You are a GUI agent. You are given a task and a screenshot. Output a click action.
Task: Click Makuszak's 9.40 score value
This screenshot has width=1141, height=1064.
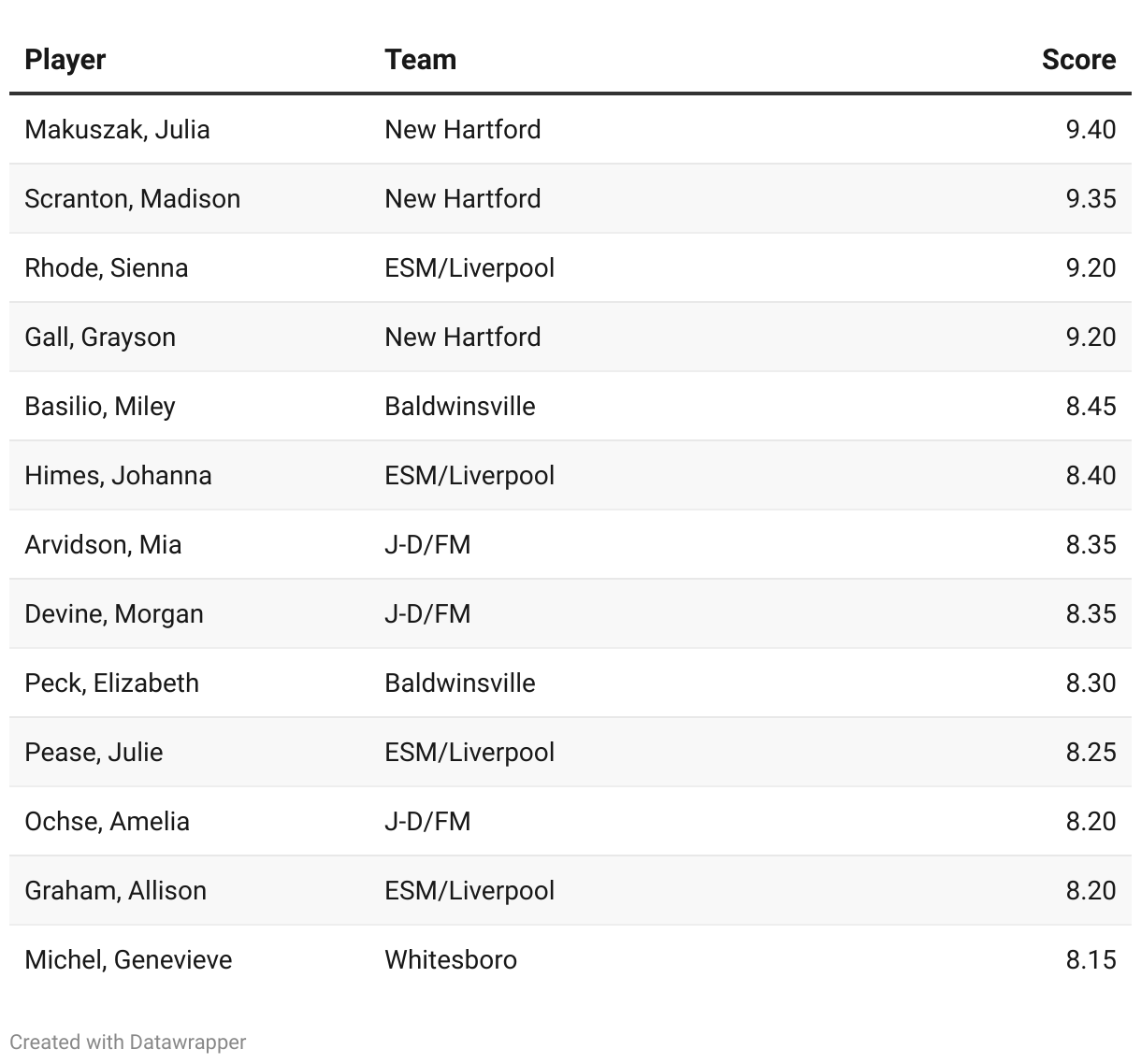pos(1090,129)
